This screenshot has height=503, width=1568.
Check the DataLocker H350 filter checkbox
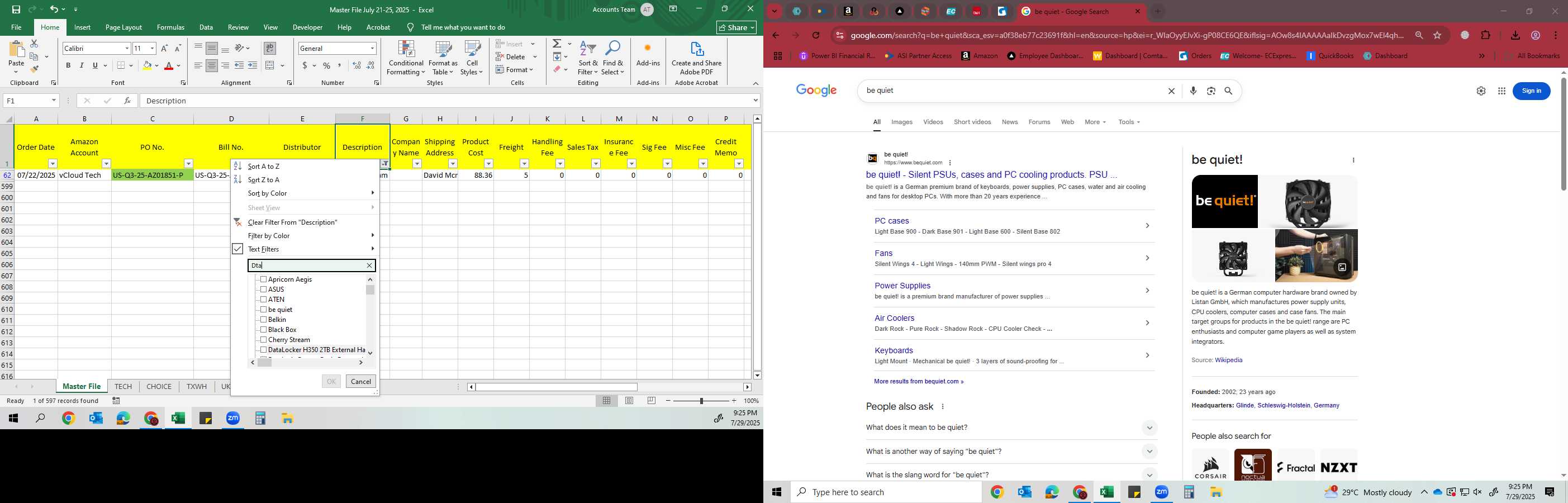264,349
